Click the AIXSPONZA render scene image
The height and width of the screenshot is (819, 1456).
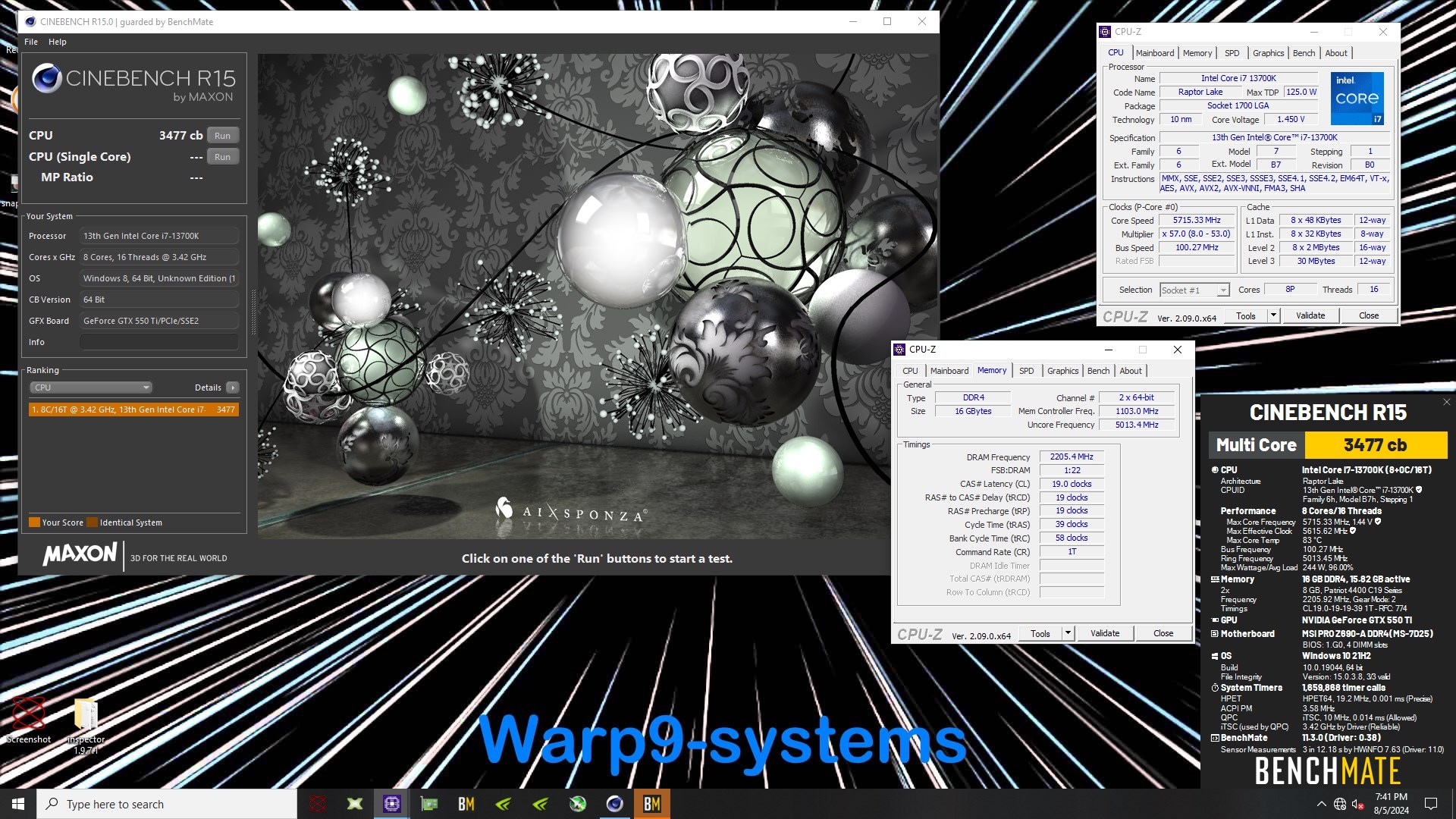click(x=574, y=297)
